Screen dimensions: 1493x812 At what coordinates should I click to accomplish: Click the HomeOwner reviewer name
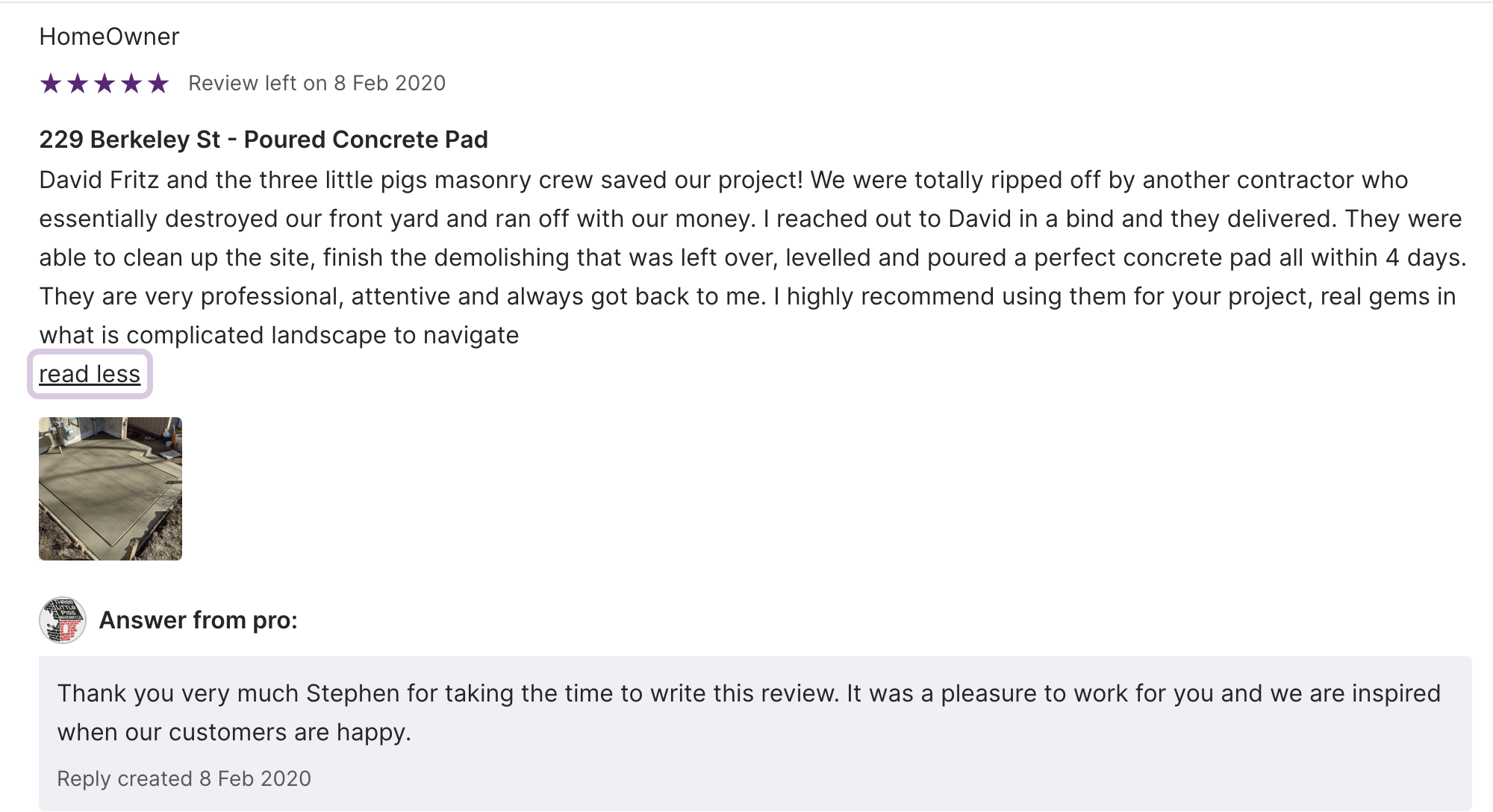point(109,37)
